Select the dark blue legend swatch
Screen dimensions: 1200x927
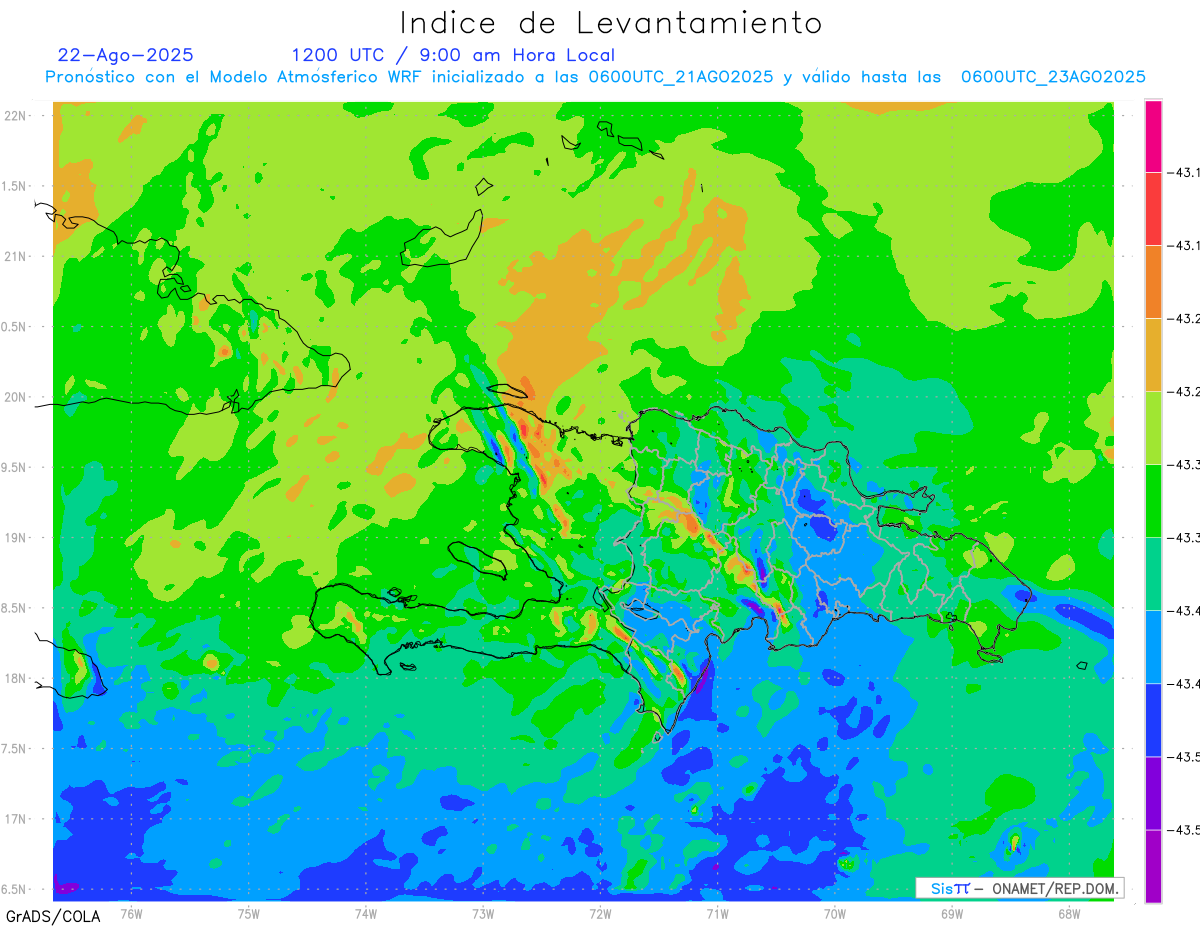coord(1153,720)
